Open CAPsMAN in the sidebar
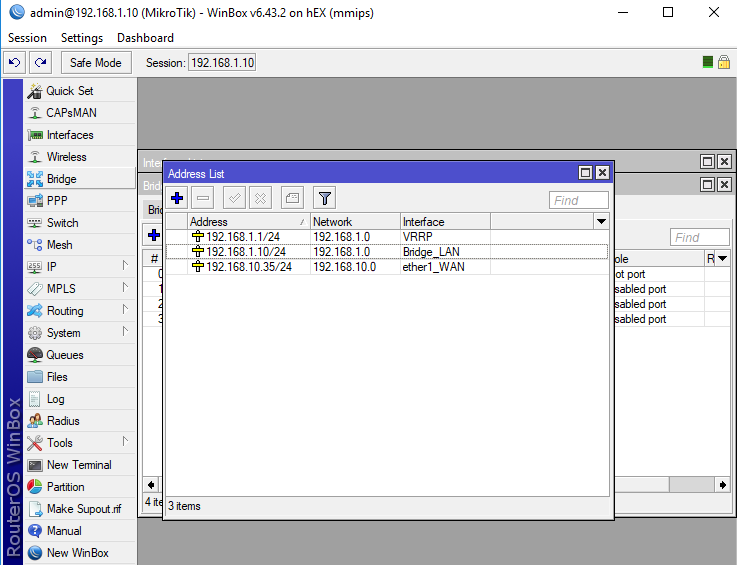This screenshot has height=565, width=737. pos(80,113)
